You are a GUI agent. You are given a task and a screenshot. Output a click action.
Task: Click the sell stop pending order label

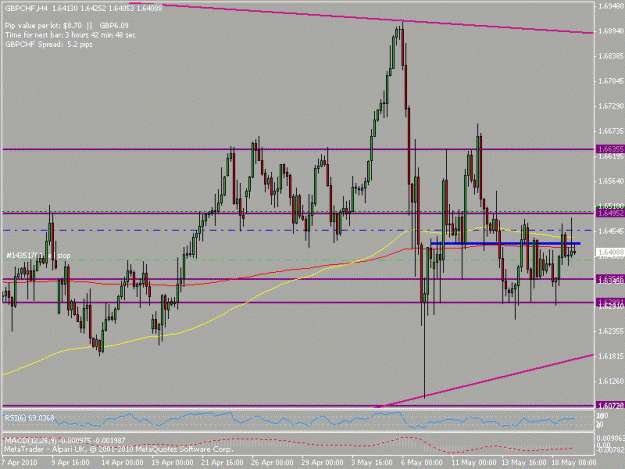(38, 255)
